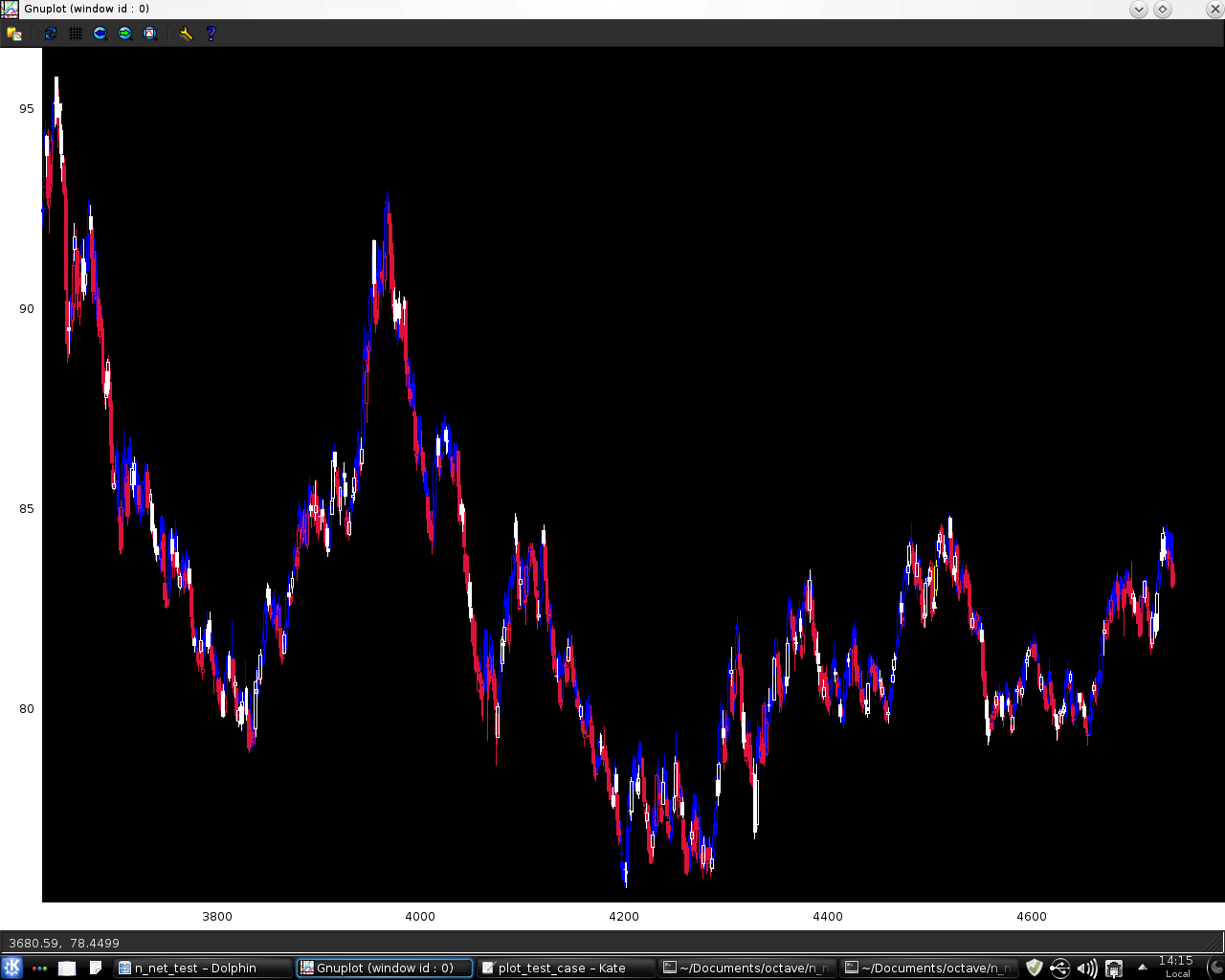The image size is (1225, 980).
Task: Open the notes page icon in the taskbar
Action: 96,968
